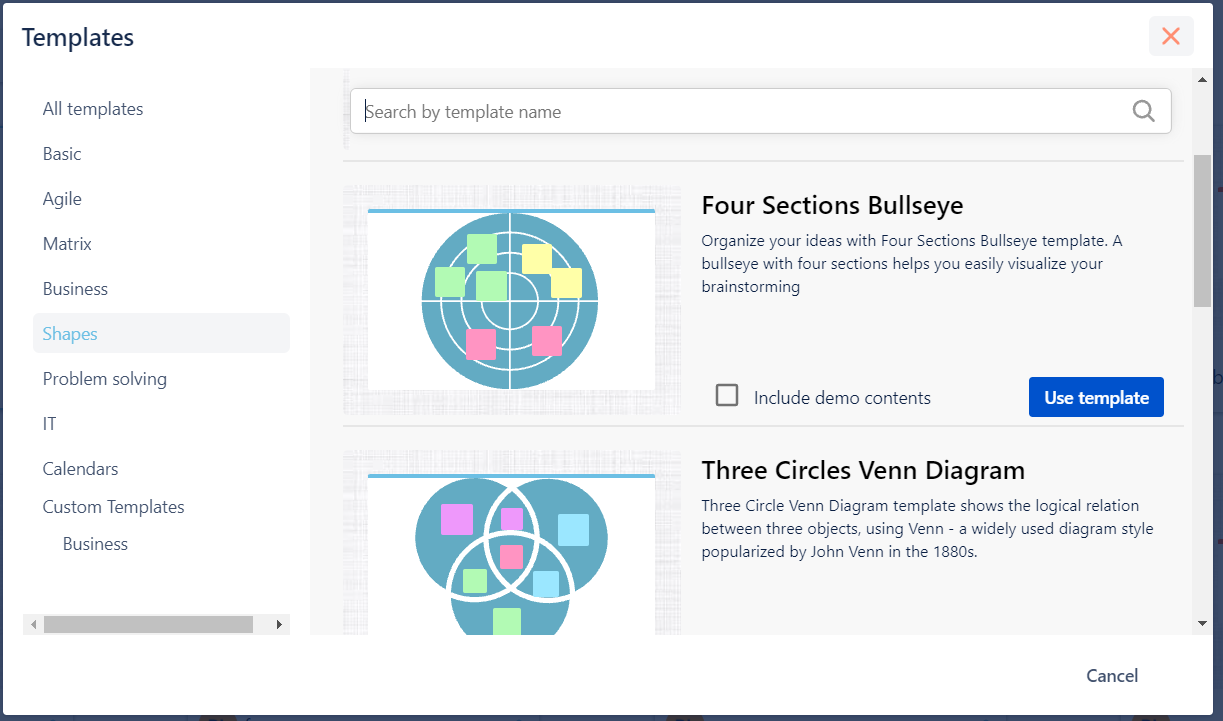Click the sidebar horizontal scroll right arrow
This screenshot has width=1223, height=721.
279,625
